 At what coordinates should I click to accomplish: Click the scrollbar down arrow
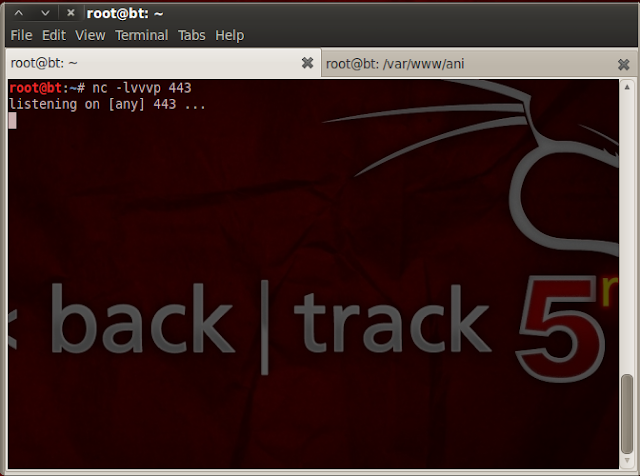point(627,460)
